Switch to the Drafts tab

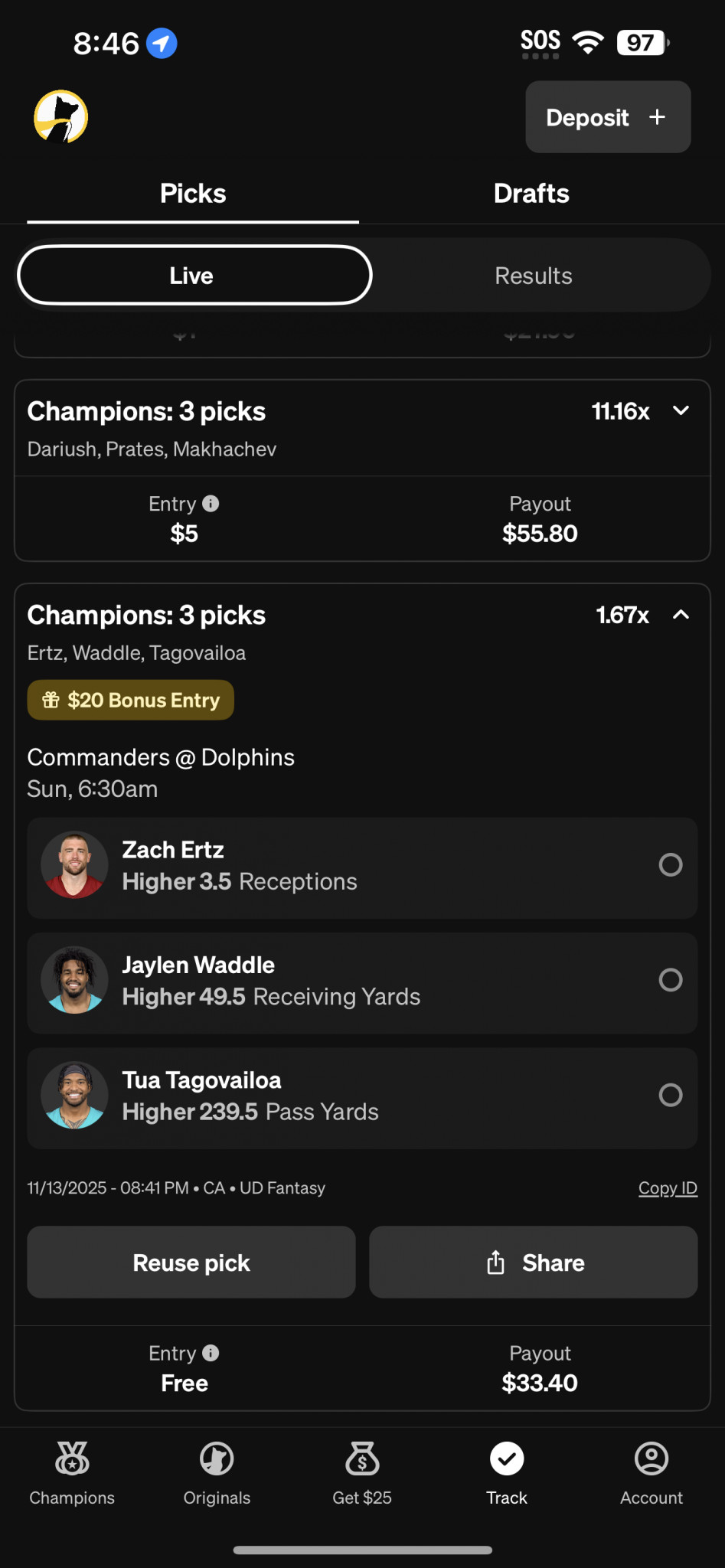[531, 194]
